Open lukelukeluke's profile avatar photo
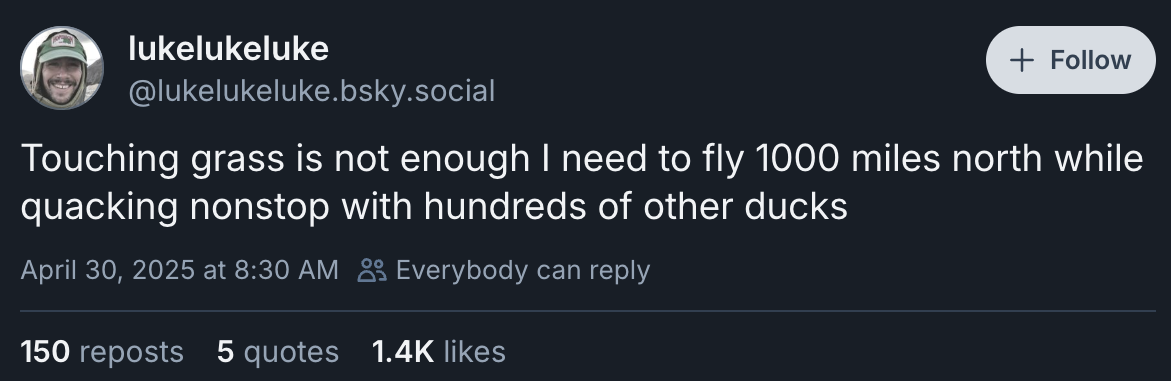The image size is (1171, 381). 62,68
